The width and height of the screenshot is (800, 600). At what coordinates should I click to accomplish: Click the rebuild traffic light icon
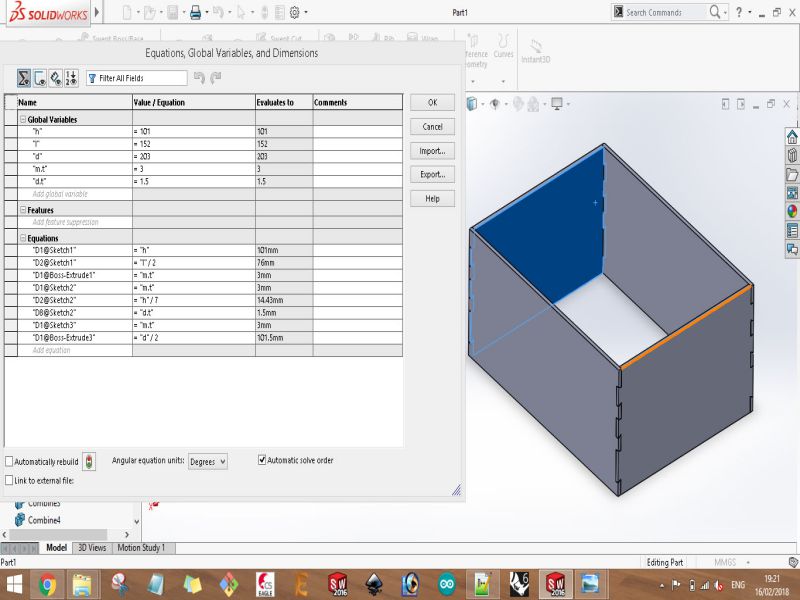click(x=89, y=462)
